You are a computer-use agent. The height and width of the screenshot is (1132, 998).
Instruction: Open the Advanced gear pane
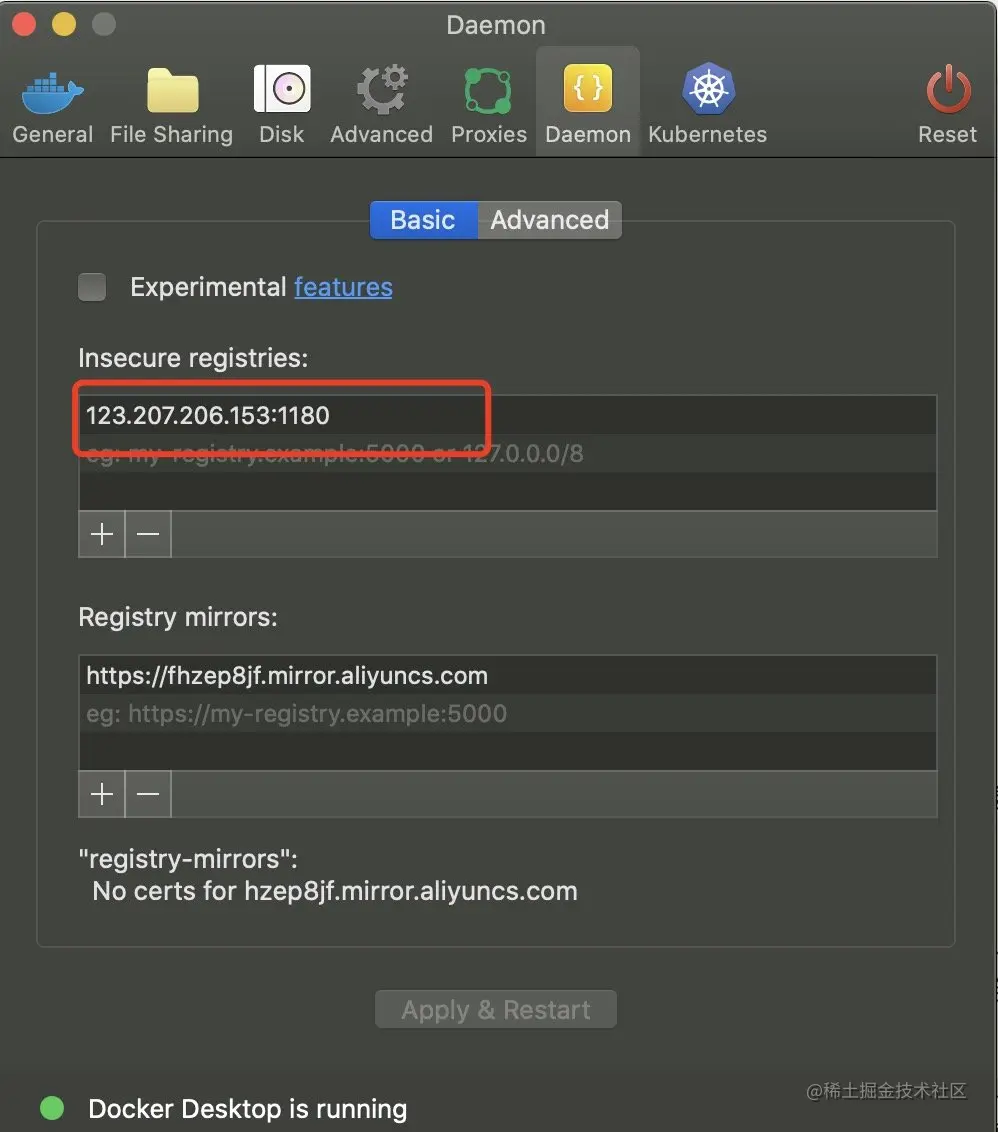coord(381,105)
